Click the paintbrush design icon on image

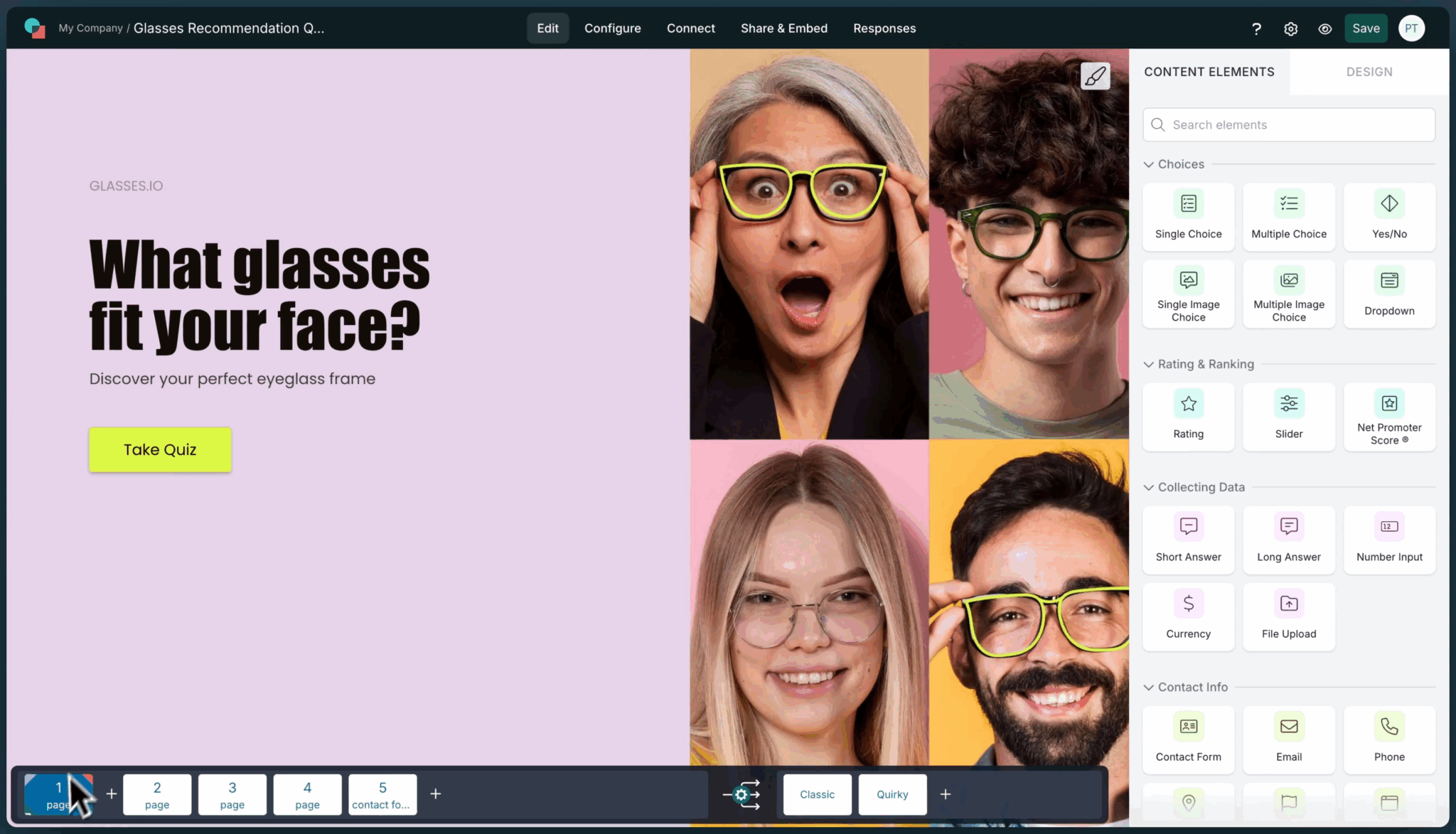[x=1095, y=76]
